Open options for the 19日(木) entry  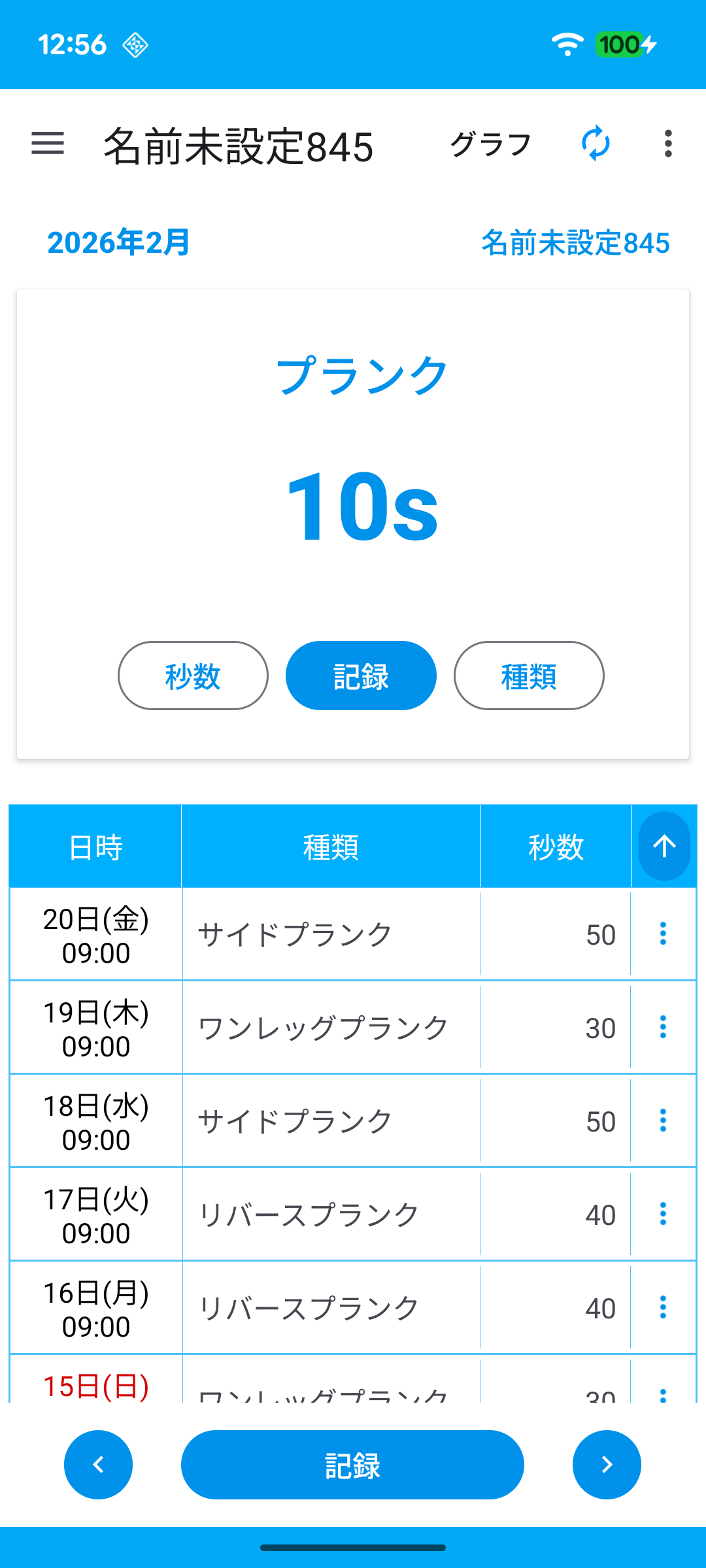[x=663, y=1027]
